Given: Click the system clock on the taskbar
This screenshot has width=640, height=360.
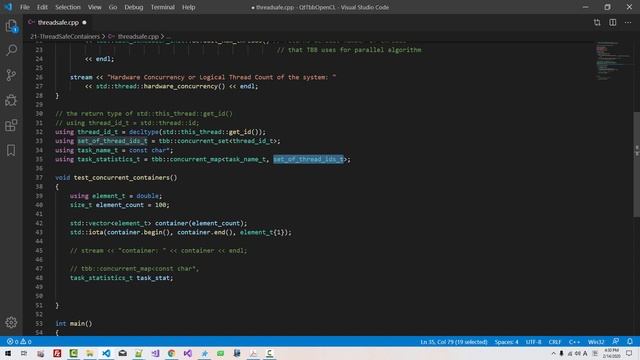Looking at the screenshot, I should coord(611,353).
